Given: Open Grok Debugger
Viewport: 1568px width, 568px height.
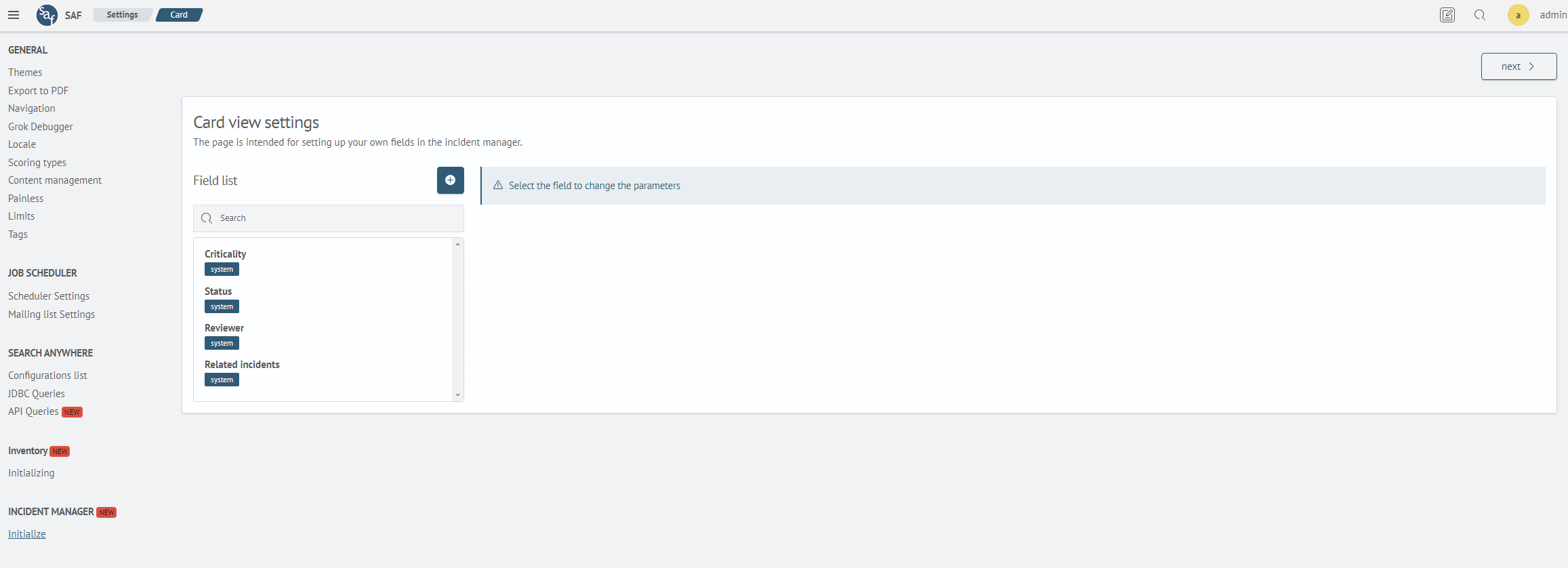Looking at the screenshot, I should click(x=41, y=127).
